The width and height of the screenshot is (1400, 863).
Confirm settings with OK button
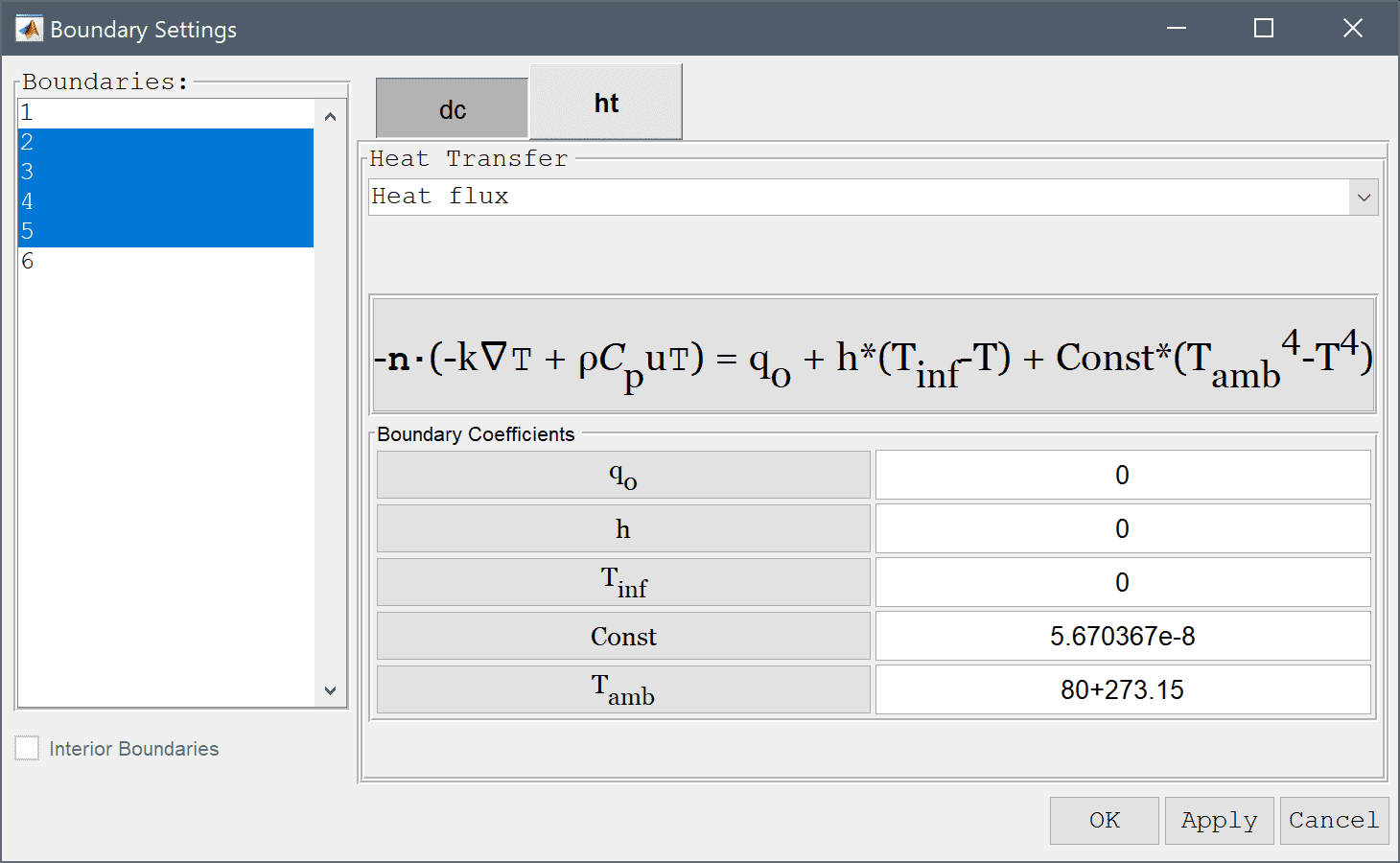tap(1105, 821)
